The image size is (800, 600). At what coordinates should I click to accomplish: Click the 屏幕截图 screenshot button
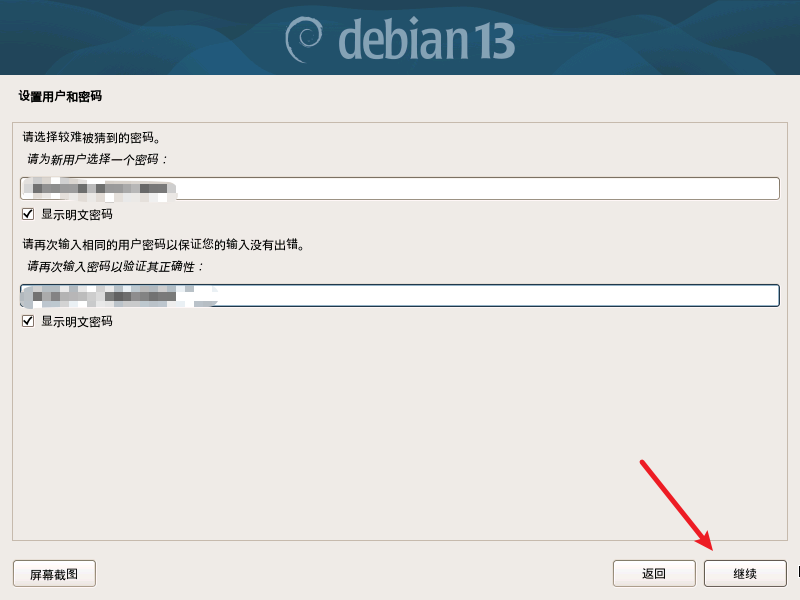point(54,574)
